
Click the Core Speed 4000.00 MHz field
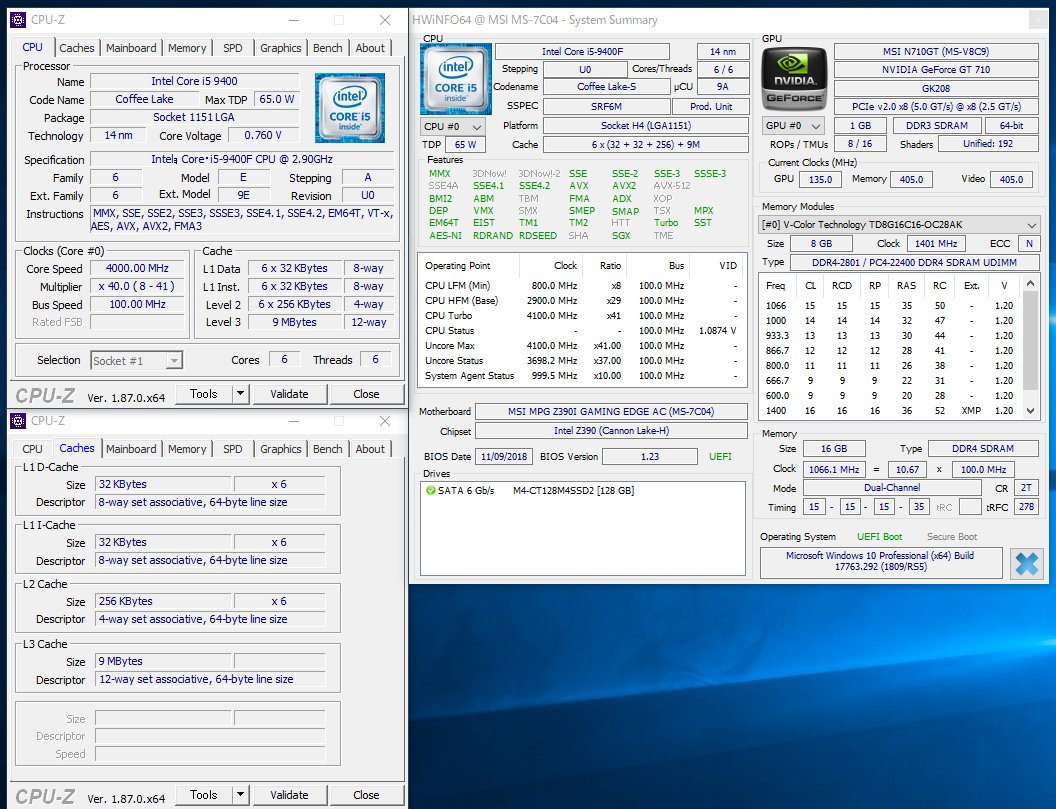137,268
